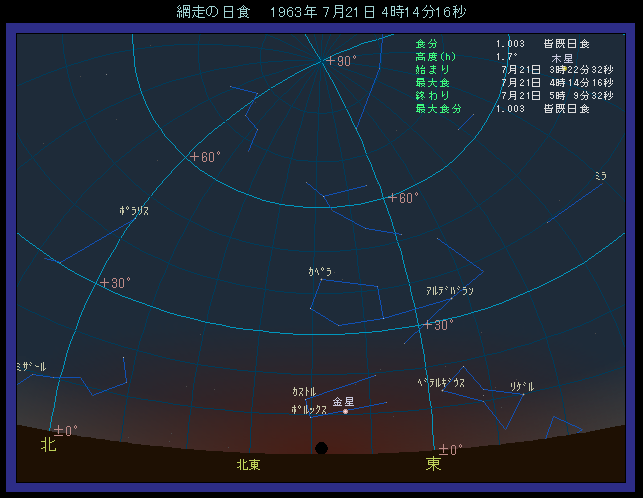
Task: Click the 最大食 maximum eclipse time row
Action: (502, 83)
